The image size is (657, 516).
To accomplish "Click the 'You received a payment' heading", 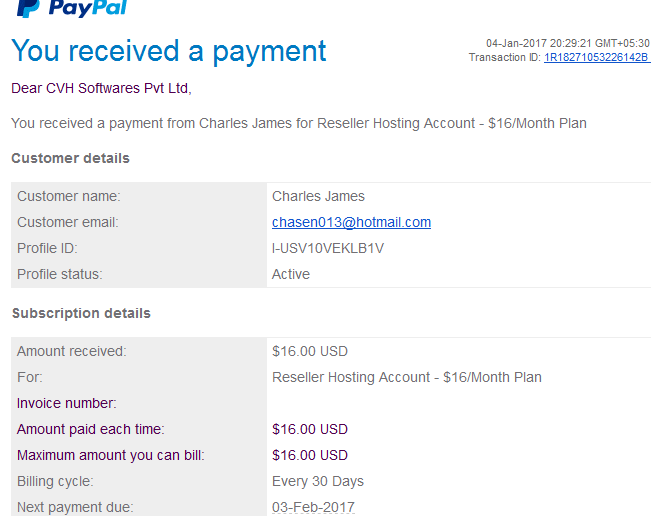I will 168,52.
